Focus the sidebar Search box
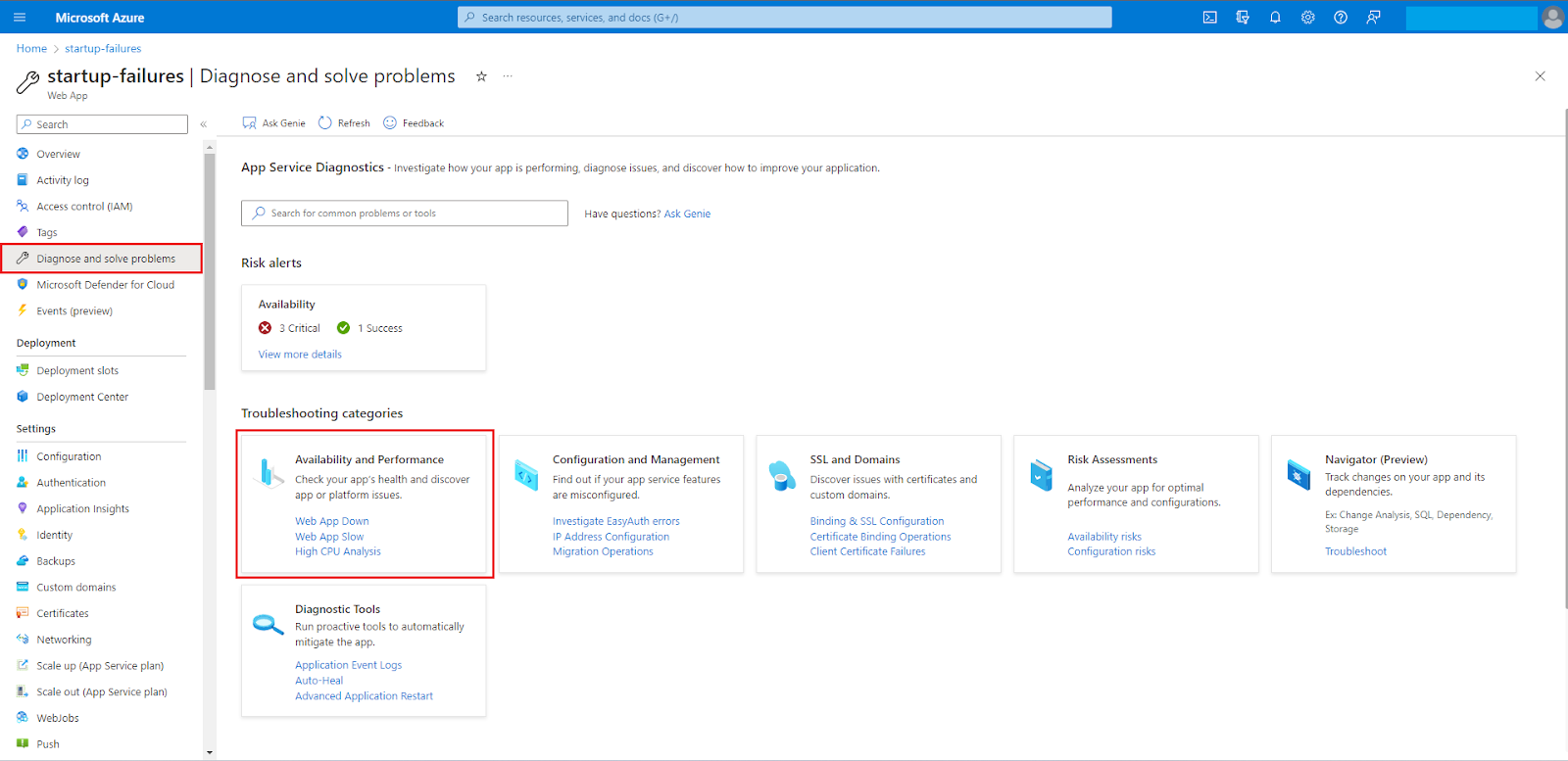Image resolution: width=1568 pixels, height=761 pixels. 102,124
